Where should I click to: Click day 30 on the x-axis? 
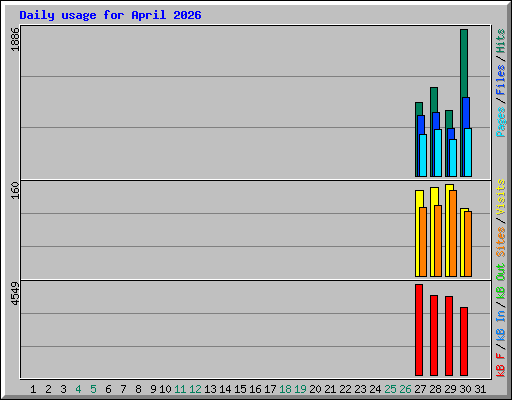(465, 389)
